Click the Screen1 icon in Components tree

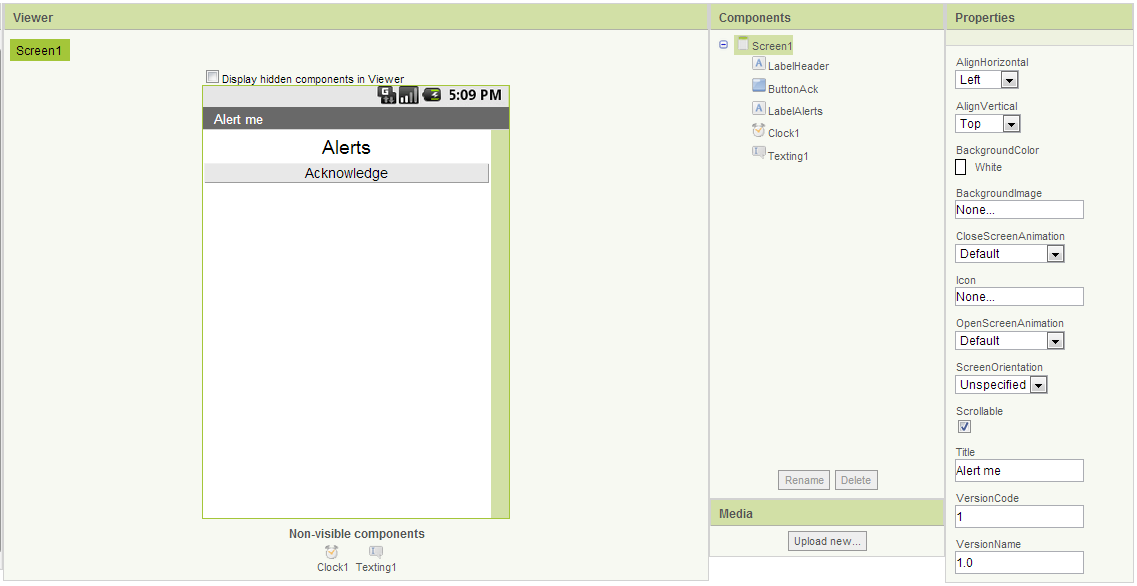click(743, 44)
